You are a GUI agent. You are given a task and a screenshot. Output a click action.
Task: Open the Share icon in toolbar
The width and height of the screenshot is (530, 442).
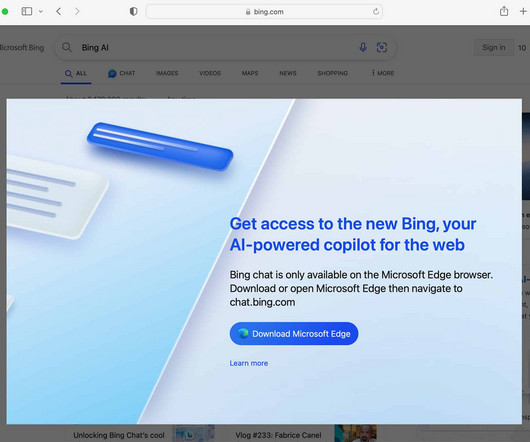504,11
